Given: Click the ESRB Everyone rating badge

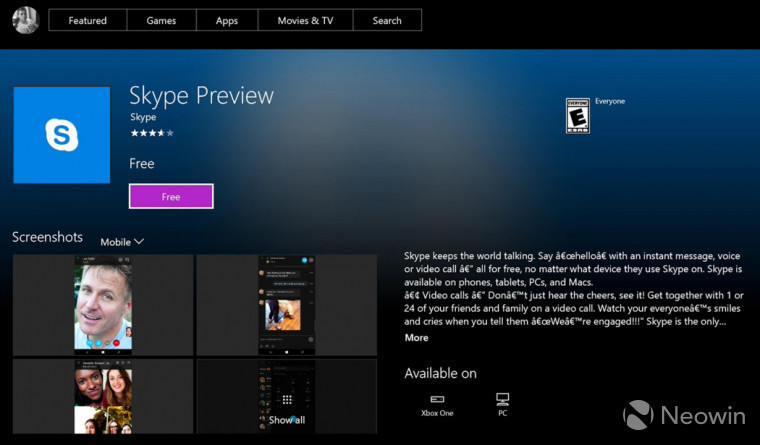Looking at the screenshot, I should click(x=578, y=115).
